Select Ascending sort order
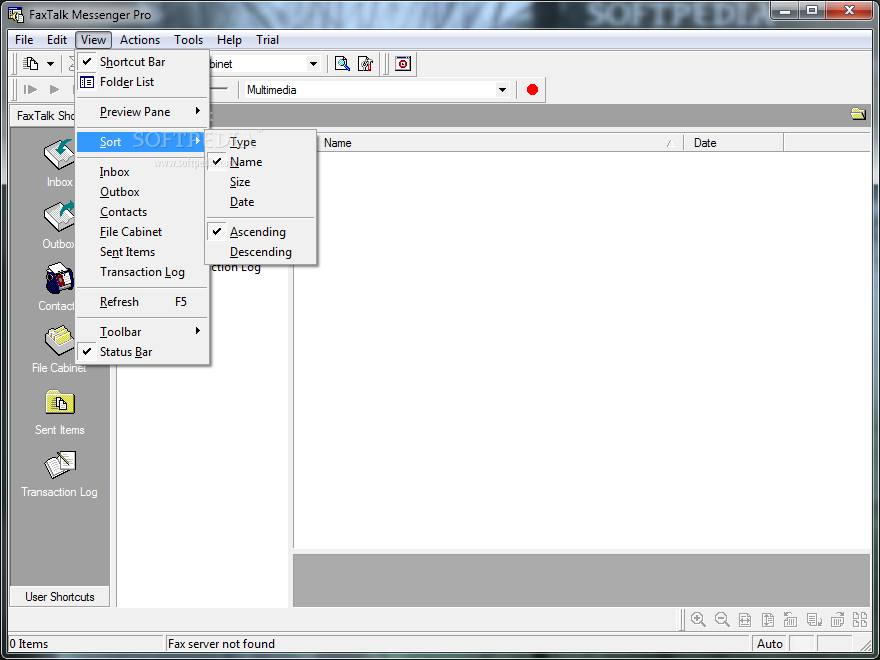Viewport: 880px width, 660px height. (260, 232)
